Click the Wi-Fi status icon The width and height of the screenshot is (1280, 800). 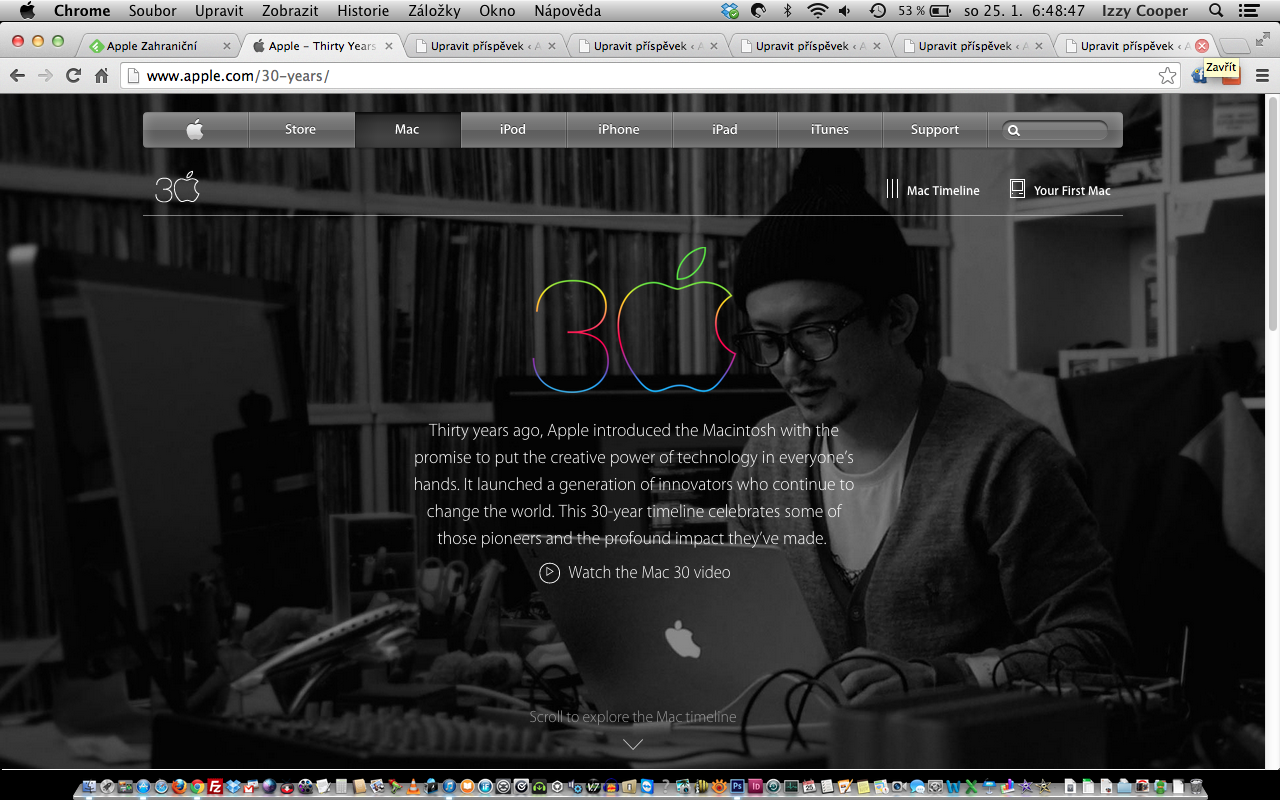click(x=818, y=11)
